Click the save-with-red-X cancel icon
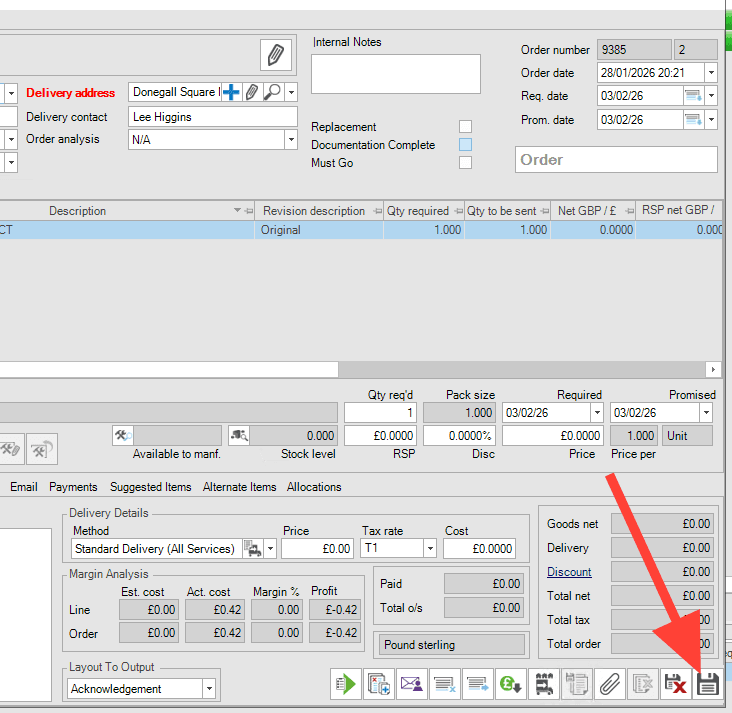This screenshot has height=713, width=732. click(676, 685)
